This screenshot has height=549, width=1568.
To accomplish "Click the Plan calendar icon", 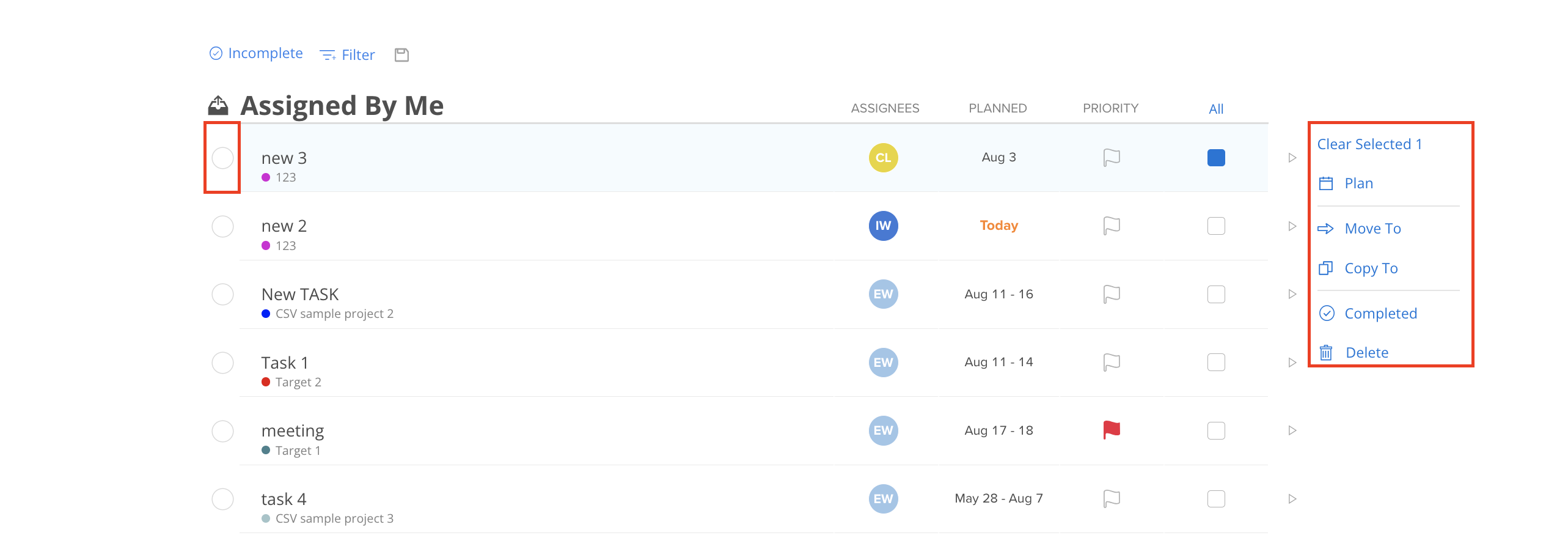I will coord(1326,182).
